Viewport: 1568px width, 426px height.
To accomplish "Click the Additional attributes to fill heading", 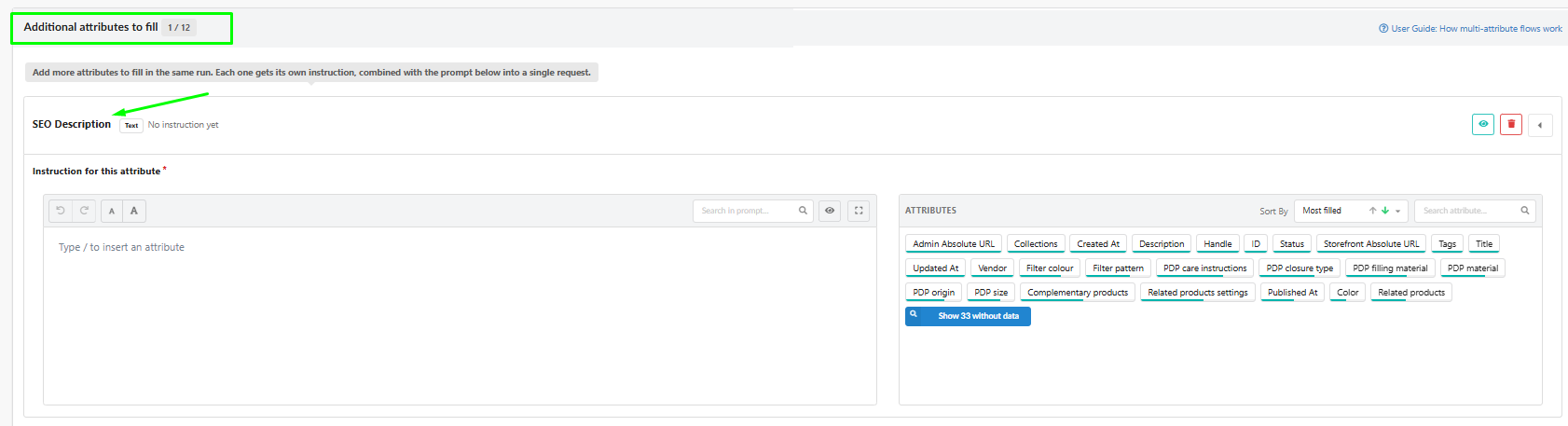I will tap(90, 27).
